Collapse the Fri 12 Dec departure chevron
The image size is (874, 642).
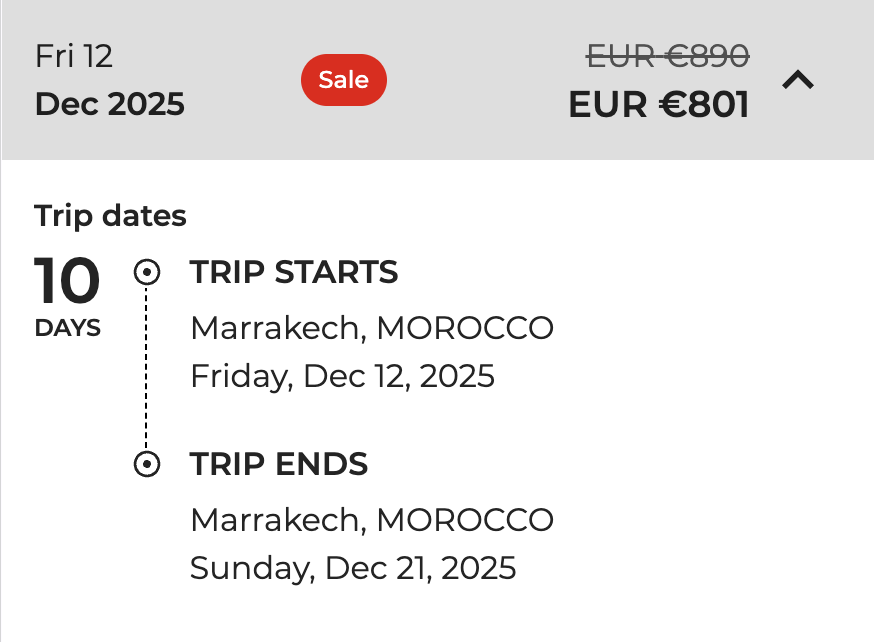798,81
